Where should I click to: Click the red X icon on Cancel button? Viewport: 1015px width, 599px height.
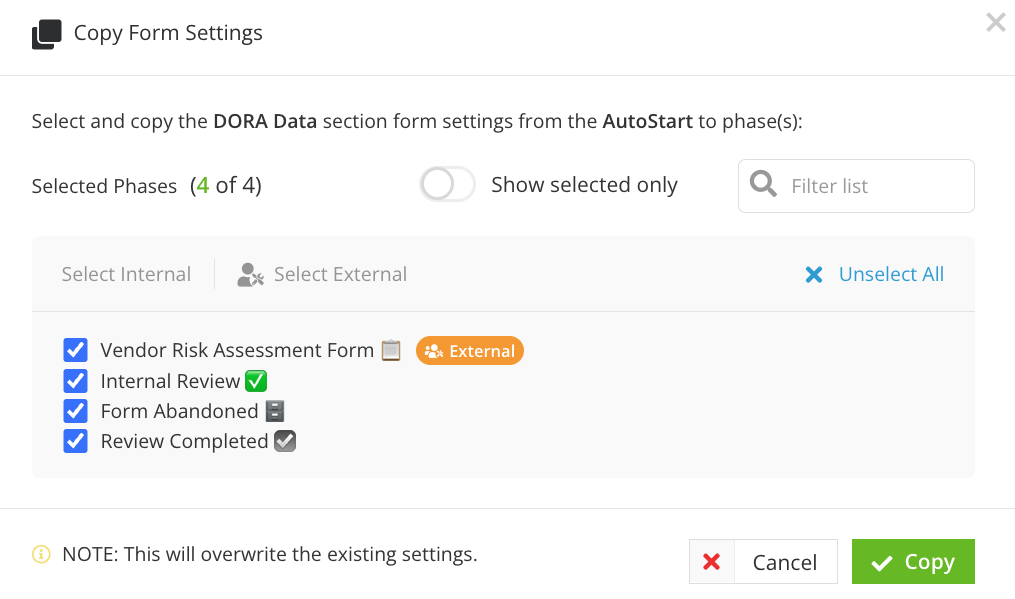(711, 561)
